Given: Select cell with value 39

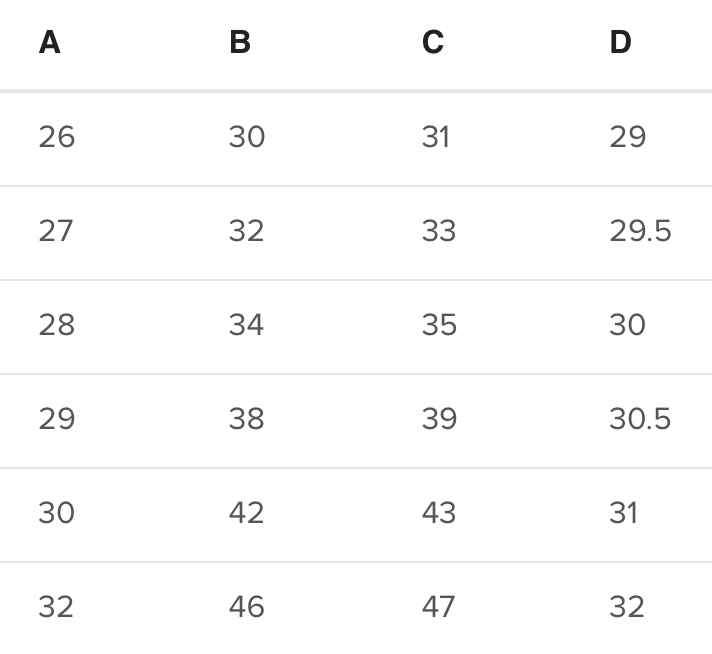Looking at the screenshot, I should pyautogui.click(x=439, y=419).
